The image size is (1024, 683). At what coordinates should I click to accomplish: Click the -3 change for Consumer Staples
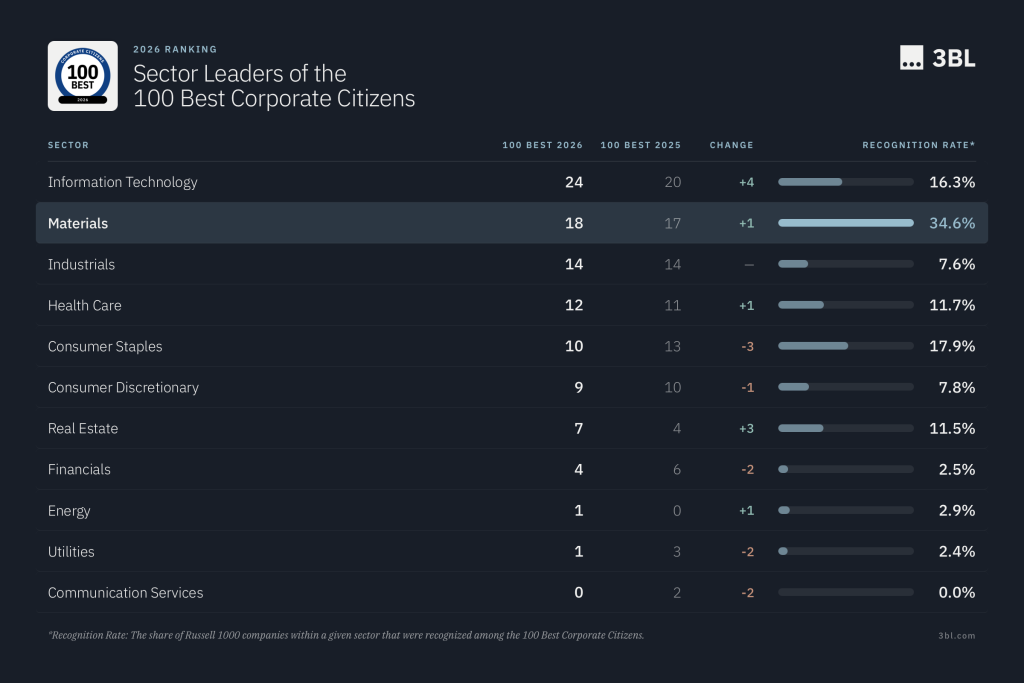[748, 347]
